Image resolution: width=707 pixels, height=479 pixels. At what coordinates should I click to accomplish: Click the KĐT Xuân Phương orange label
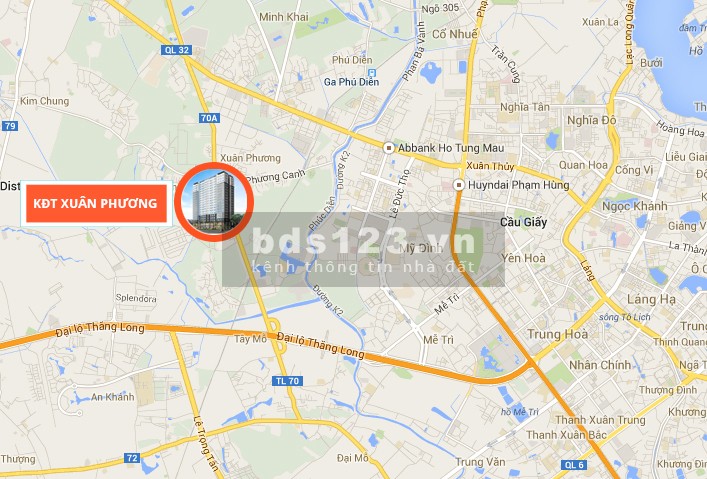point(96,203)
